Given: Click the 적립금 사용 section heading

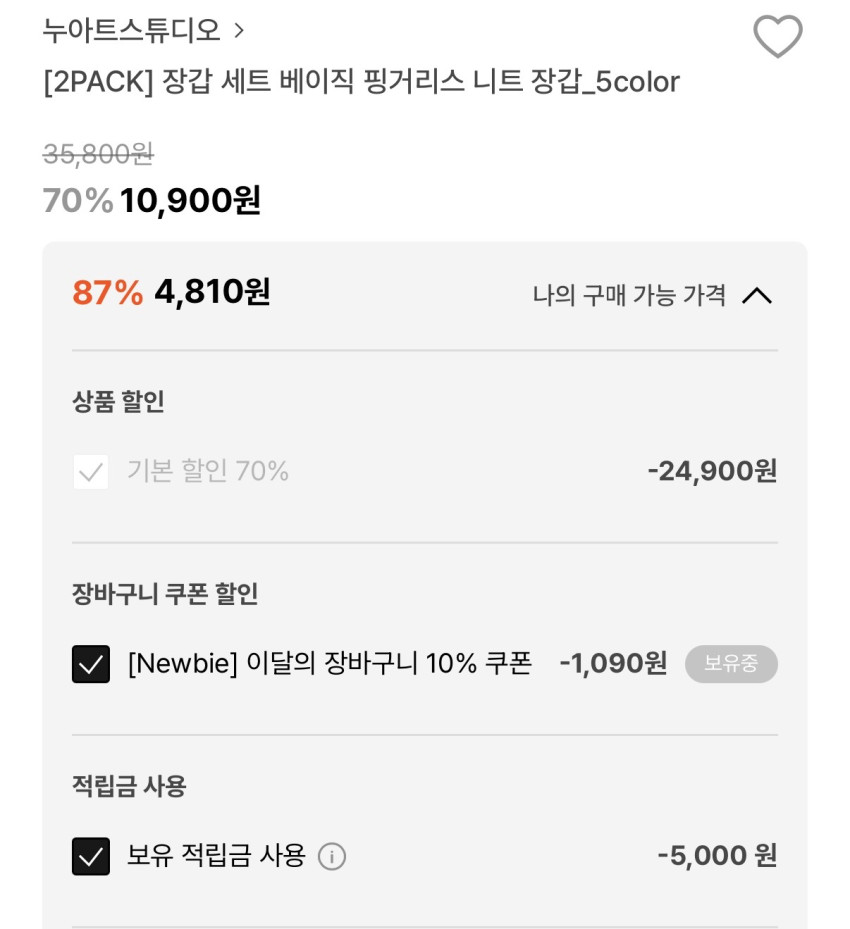Looking at the screenshot, I should pos(129,786).
